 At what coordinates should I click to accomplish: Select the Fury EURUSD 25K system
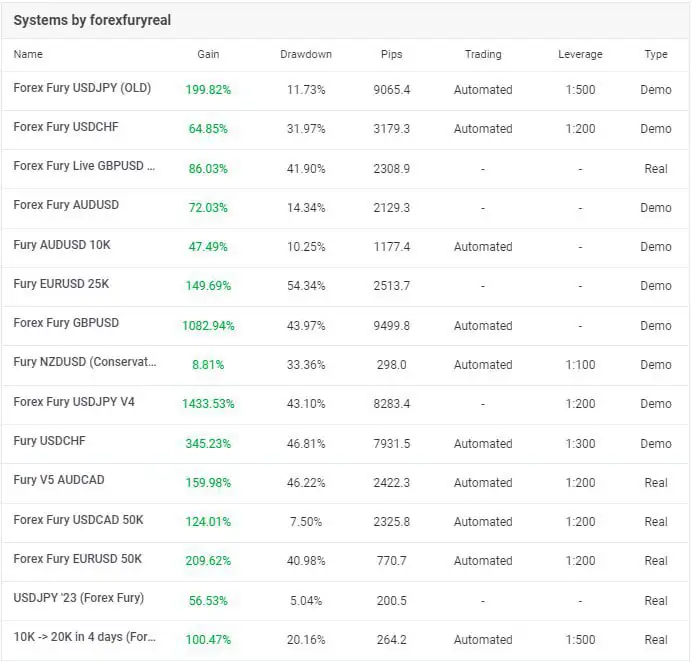pos(61,284)
